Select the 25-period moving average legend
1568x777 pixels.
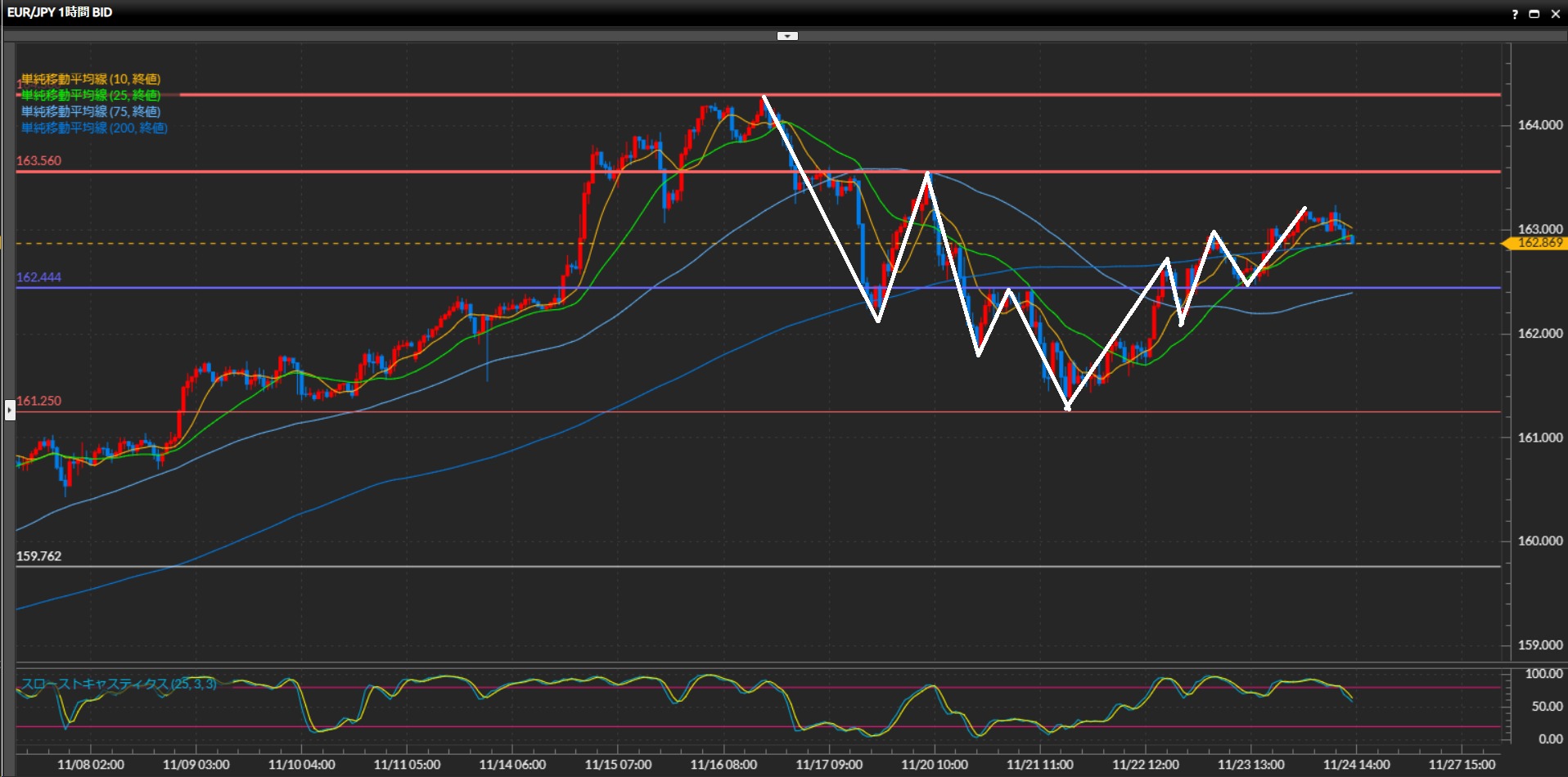[91, 96]
